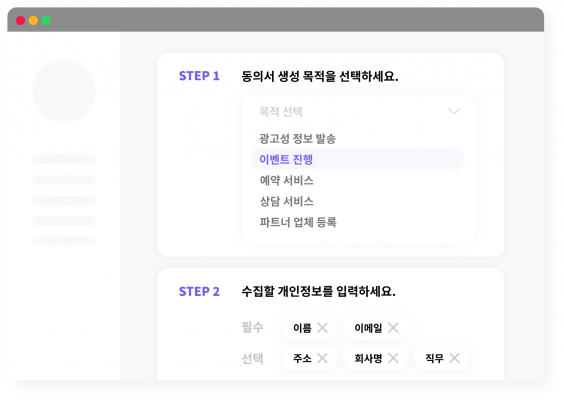Select 상담 서비스 from the dropdown

pos(287,201)
